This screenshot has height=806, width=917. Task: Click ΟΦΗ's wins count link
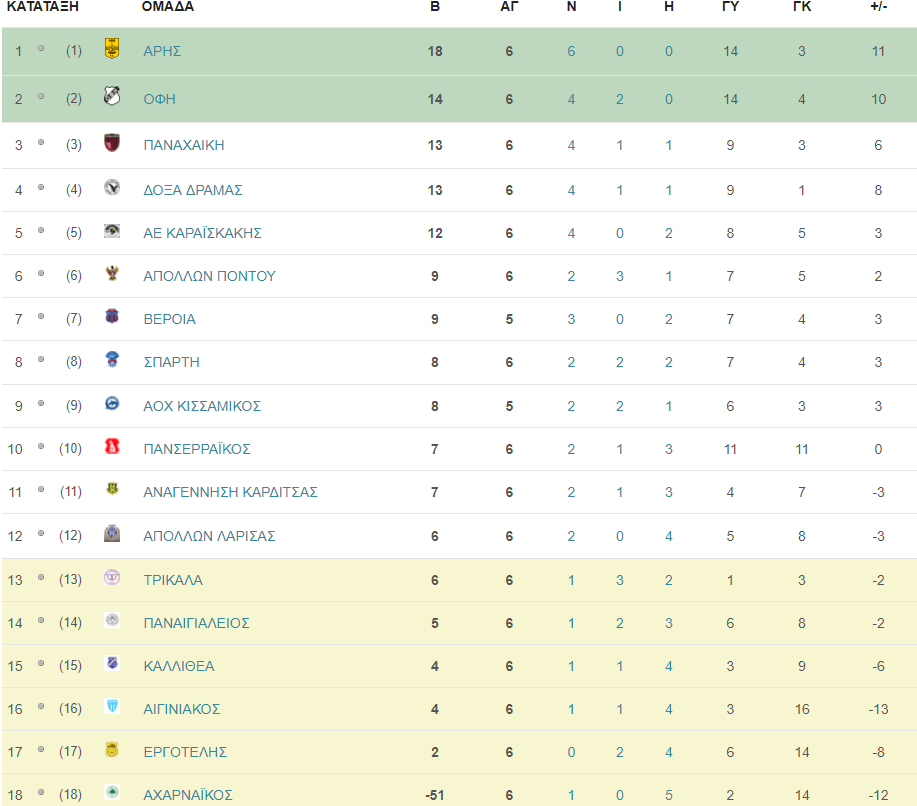(x=571, y=99)
